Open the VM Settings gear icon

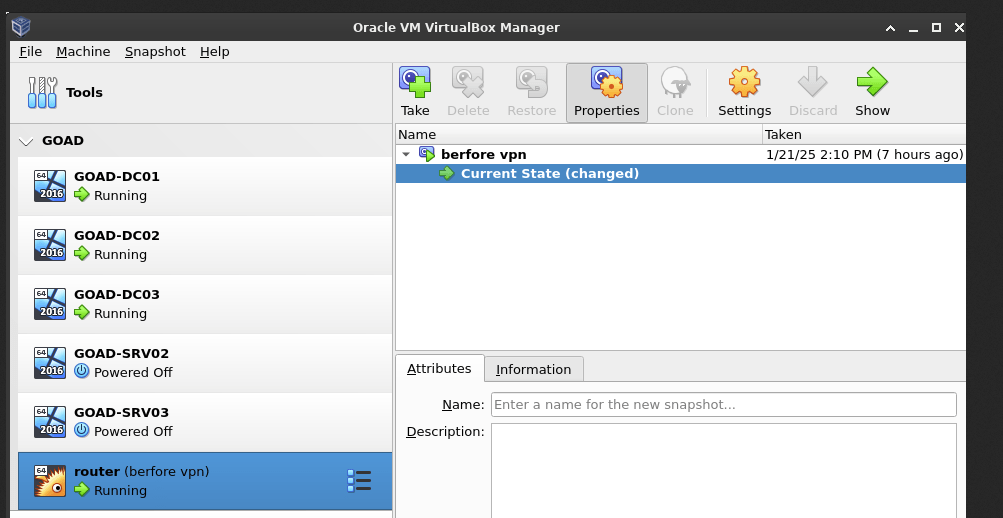point(744,82)
